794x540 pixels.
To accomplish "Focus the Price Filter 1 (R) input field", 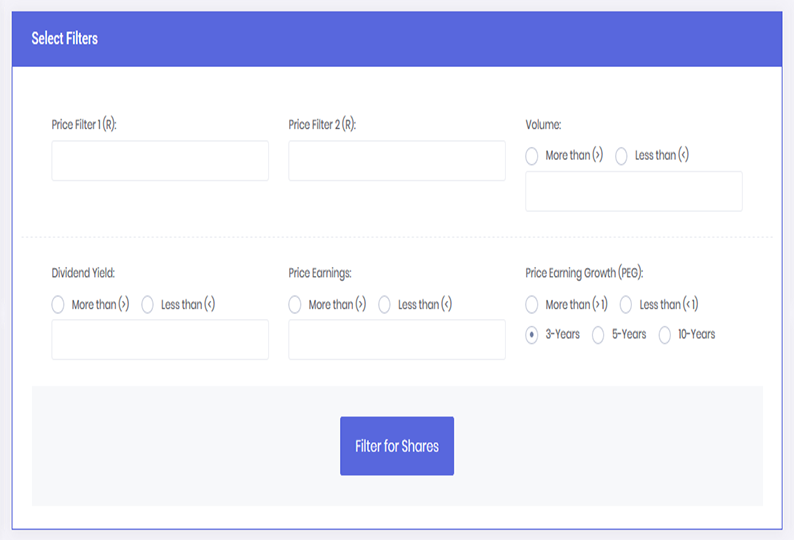I will pyautogui.click(x=160, y=161).
